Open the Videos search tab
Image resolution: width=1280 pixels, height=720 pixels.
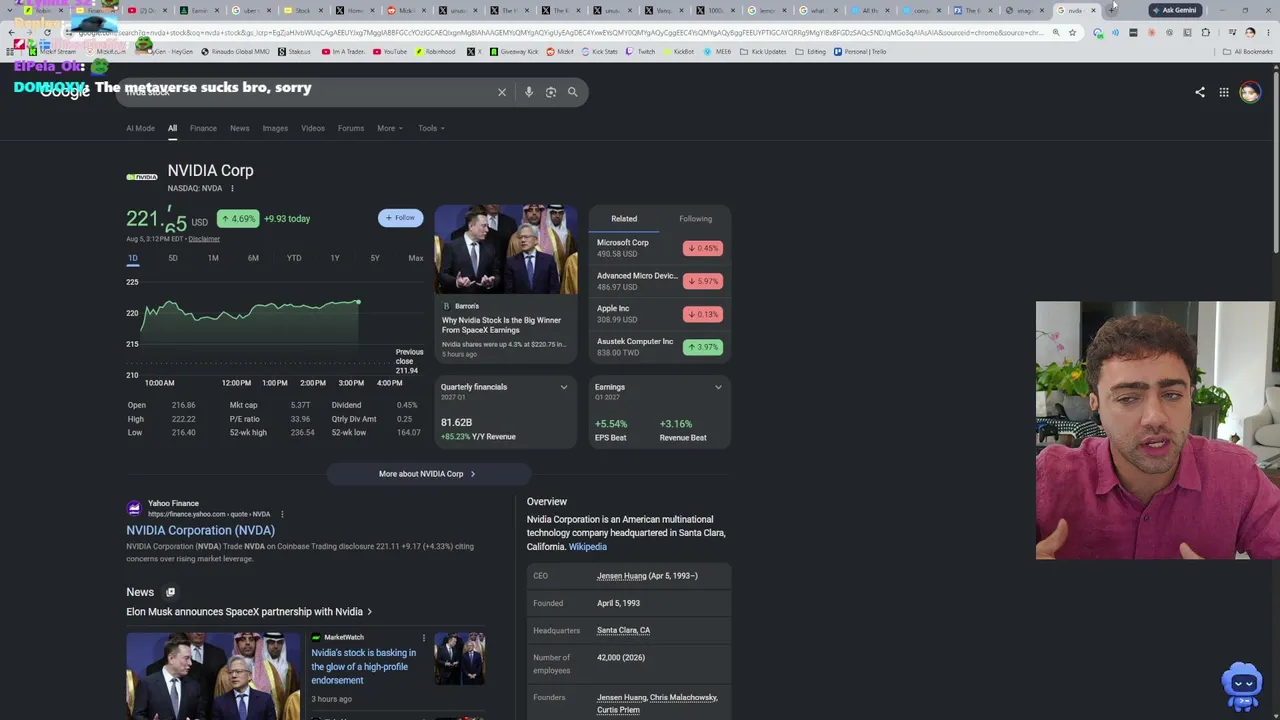point(313,128)
